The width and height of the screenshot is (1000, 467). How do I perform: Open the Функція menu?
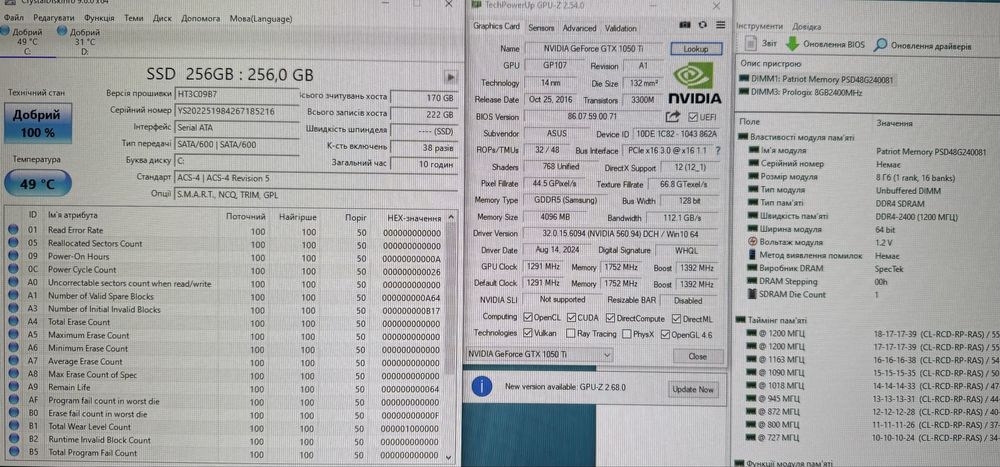tap(99, 18)
